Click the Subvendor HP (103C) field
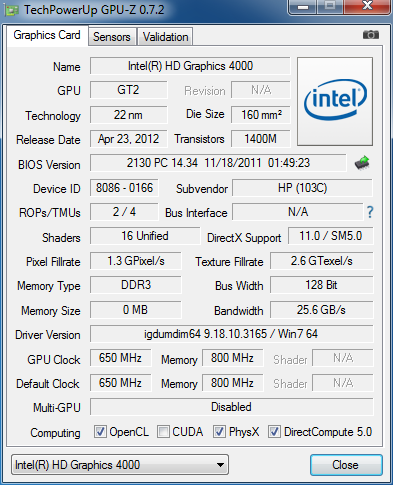The width and height of the screenshot is (393, 485). click(x=302, y=188)
